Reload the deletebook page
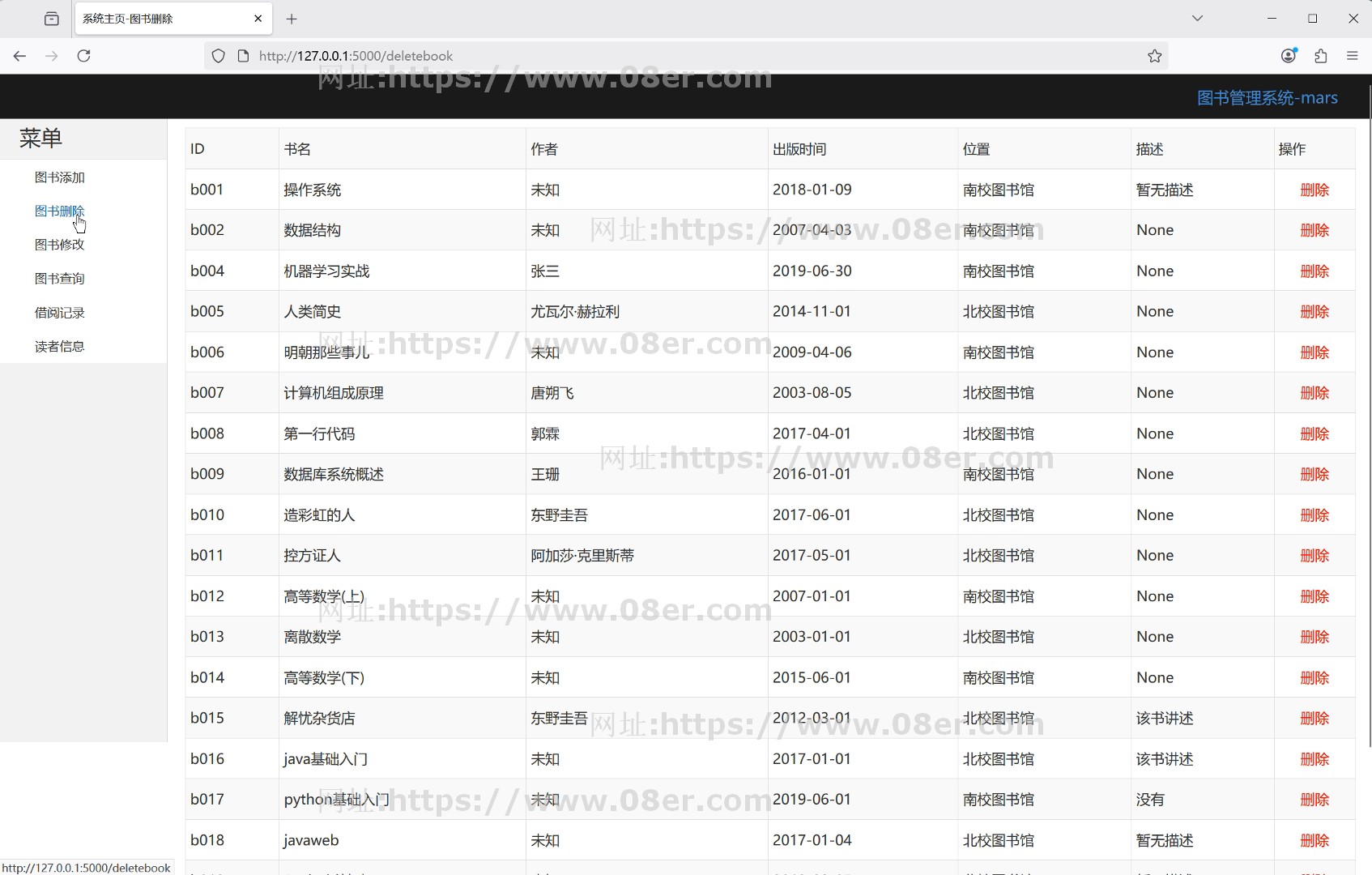The height and width of the screenshot is (875, 1372). click(83, 55)
